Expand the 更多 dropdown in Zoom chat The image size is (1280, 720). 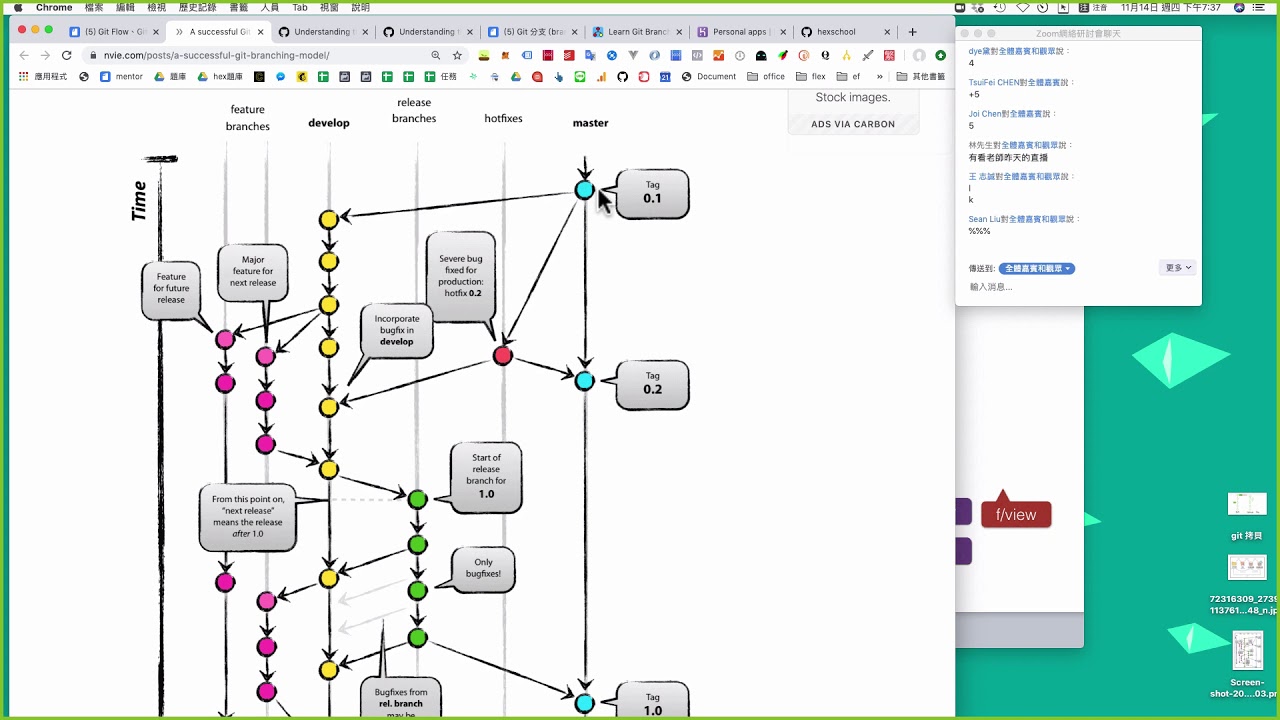click(1179, 268)
